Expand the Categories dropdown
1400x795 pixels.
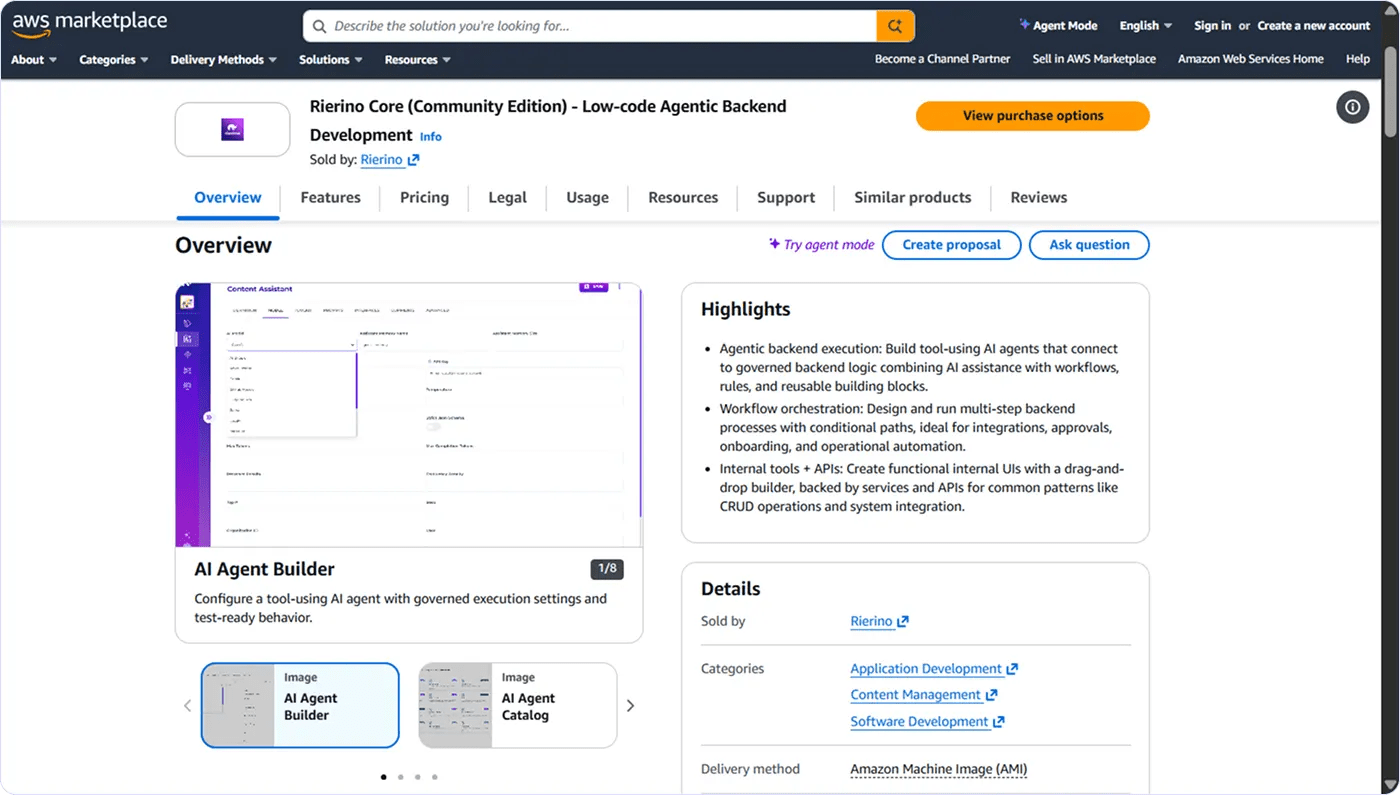point(114,60)
